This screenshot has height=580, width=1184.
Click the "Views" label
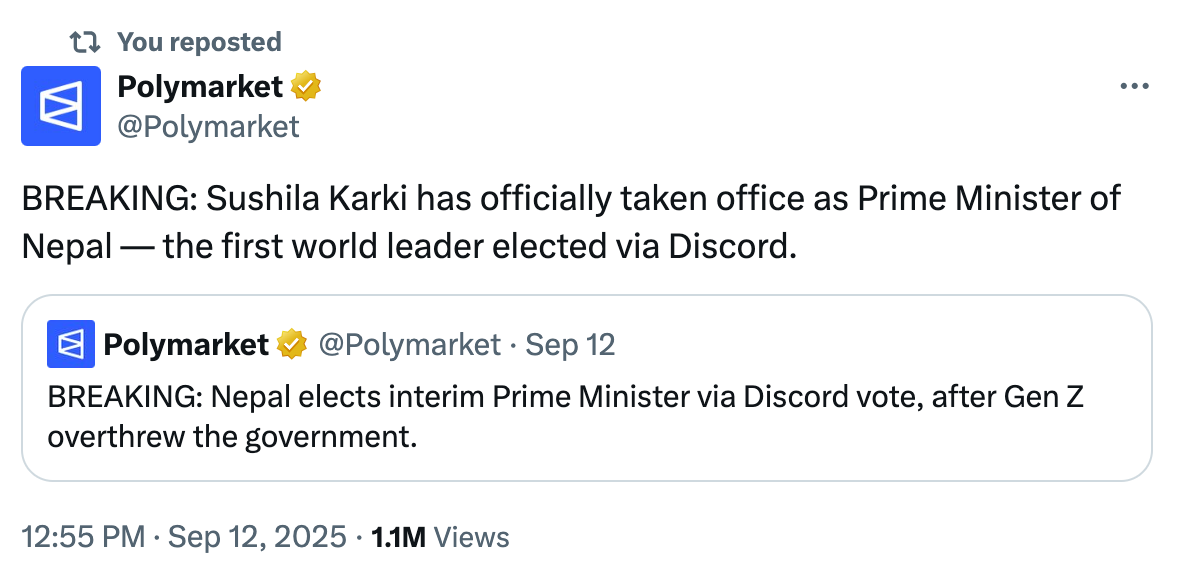point(472,537)
